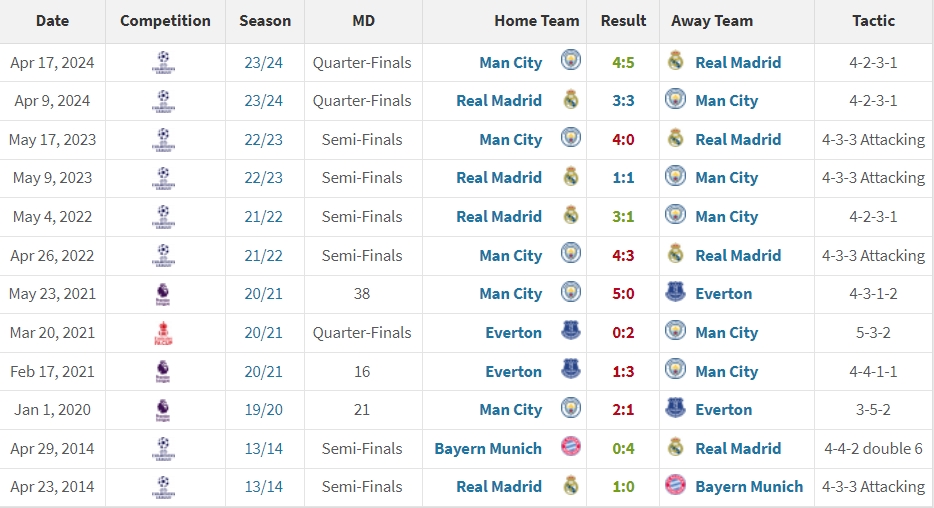Click the Man City crest in the Apr 9, 2024 row

click(676, 100)
